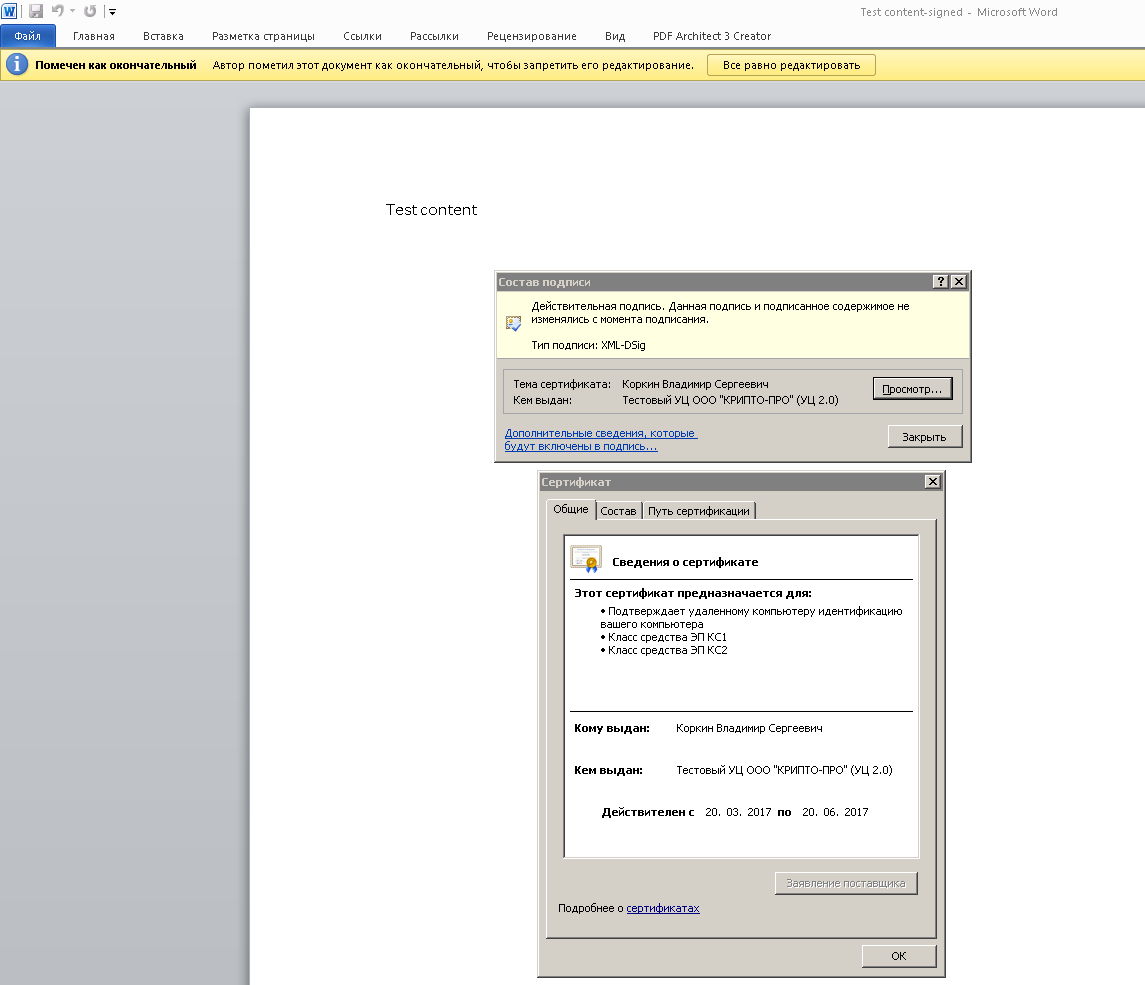This screenshot has width=1145, height=985.
Task: Click the Кому выдан name in Сертификат dialog
Action: tap(749, 729)
